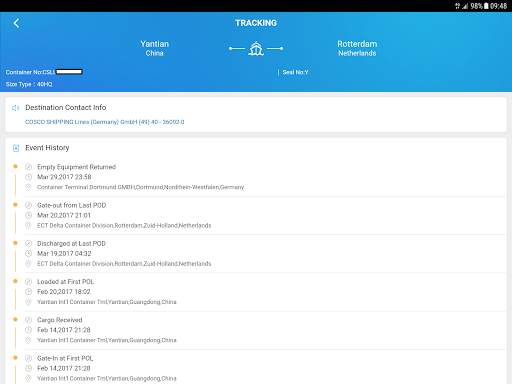512x384 pixels.
Task: Tap the 09:48 clock in status bar
Action: pyautogui.click(x=499, y=6)
